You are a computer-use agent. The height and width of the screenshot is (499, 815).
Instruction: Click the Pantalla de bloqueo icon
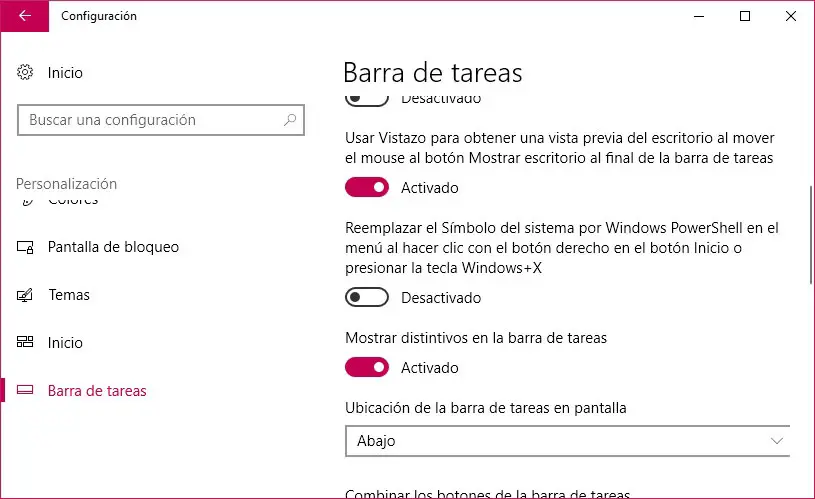pos(26,247)
